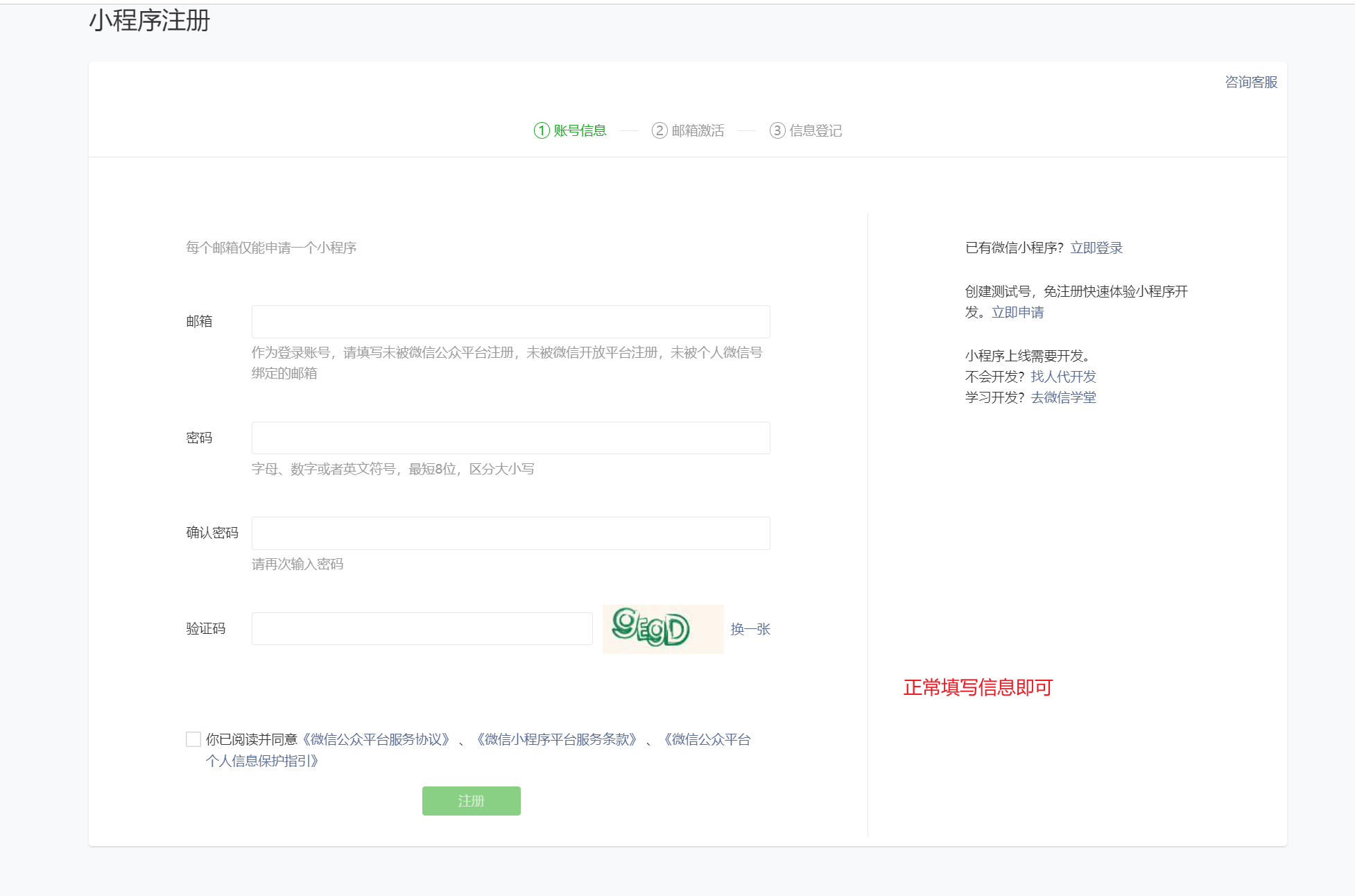
Task: Click the 立即登录 login link
Action: click(x=1096, y=248)
